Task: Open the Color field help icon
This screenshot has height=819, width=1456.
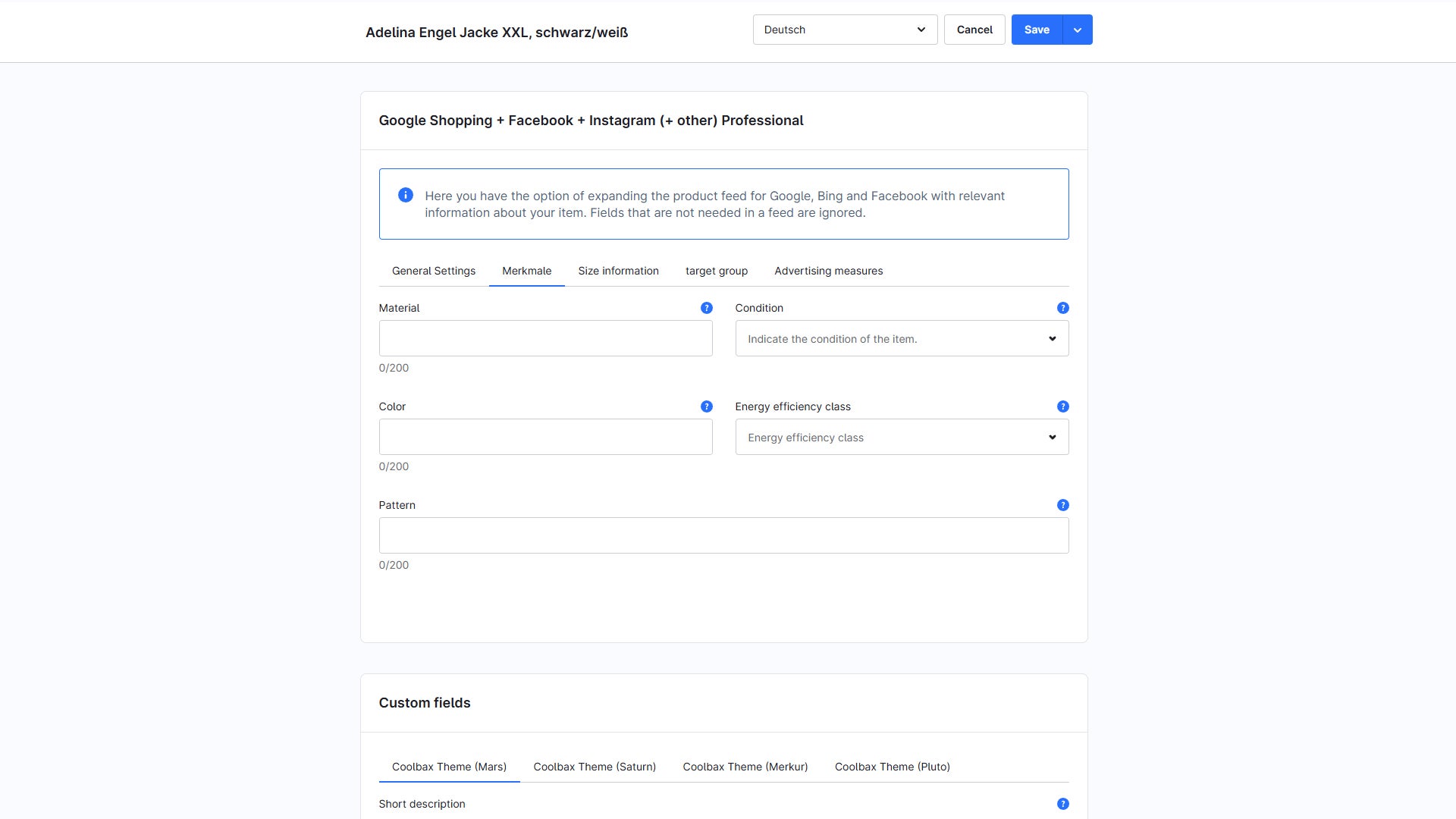Action: [x=706, y=406]
